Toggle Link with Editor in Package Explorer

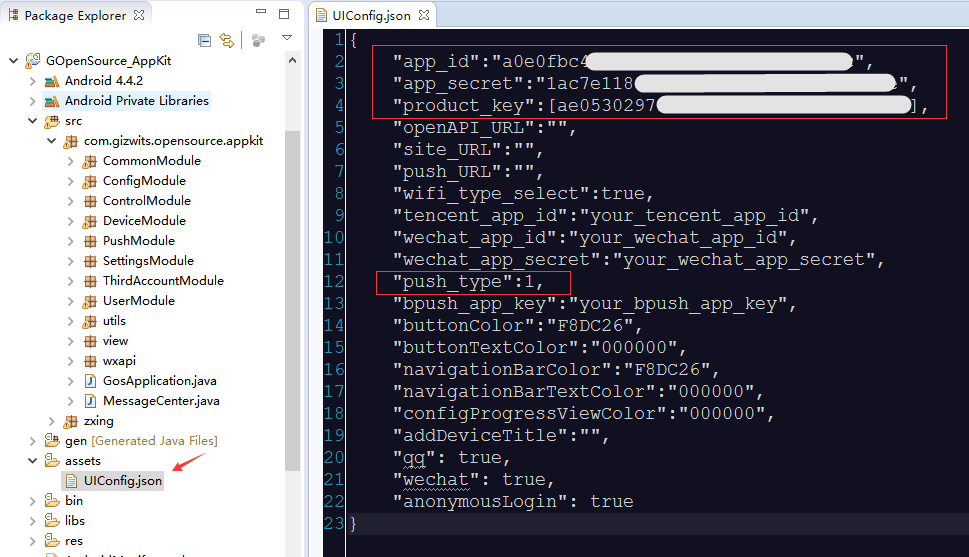(x=227, y=40)
